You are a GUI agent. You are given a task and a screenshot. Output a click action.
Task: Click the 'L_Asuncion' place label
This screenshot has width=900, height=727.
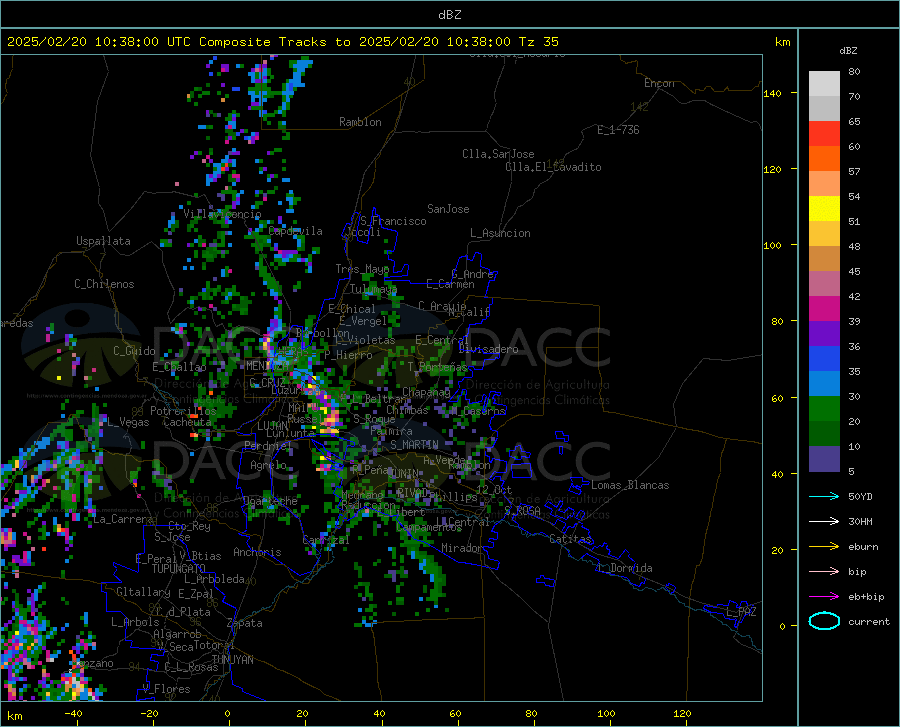pyautogui.click(x=500, y=233)
